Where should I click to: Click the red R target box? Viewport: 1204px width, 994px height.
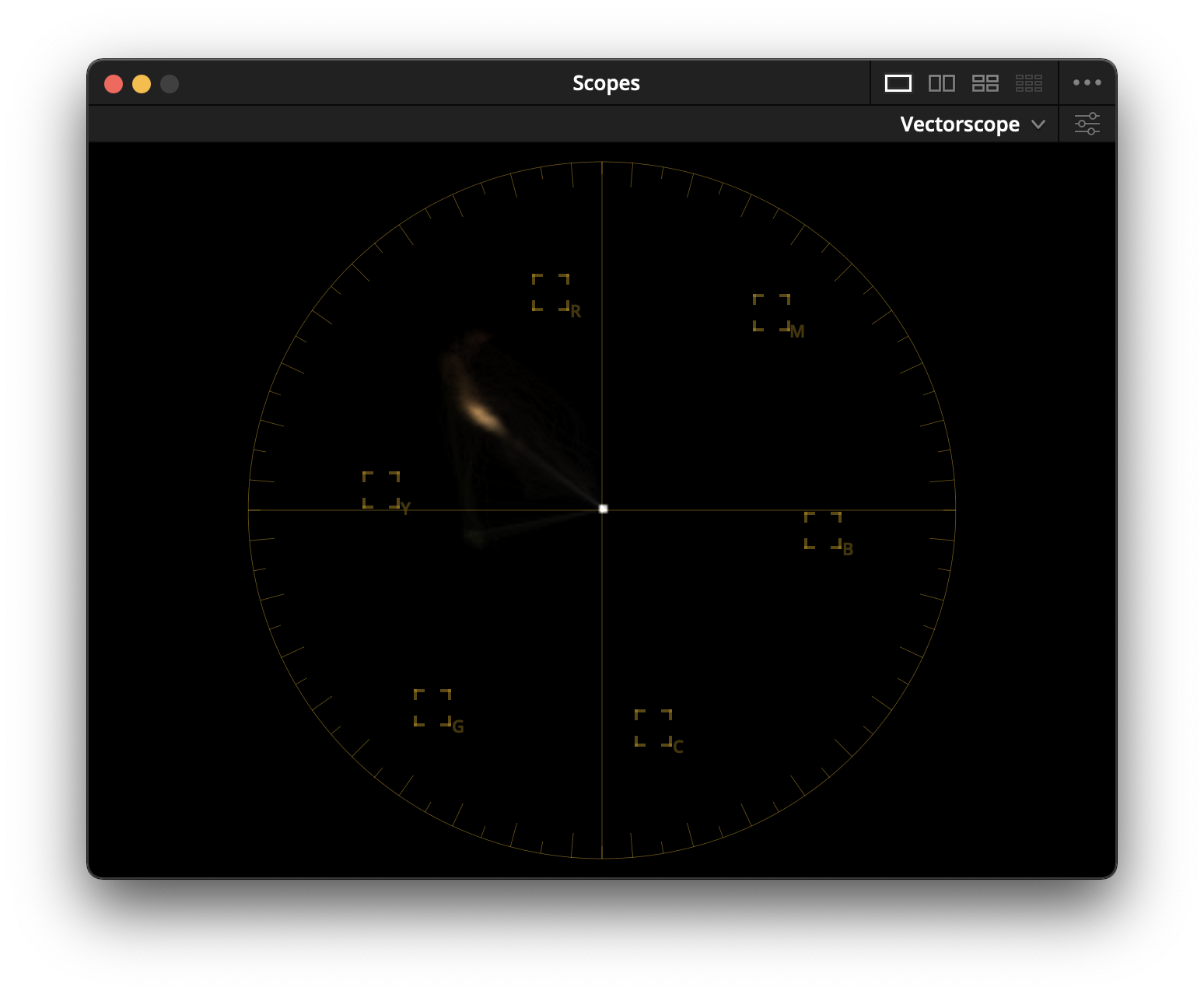551,292
